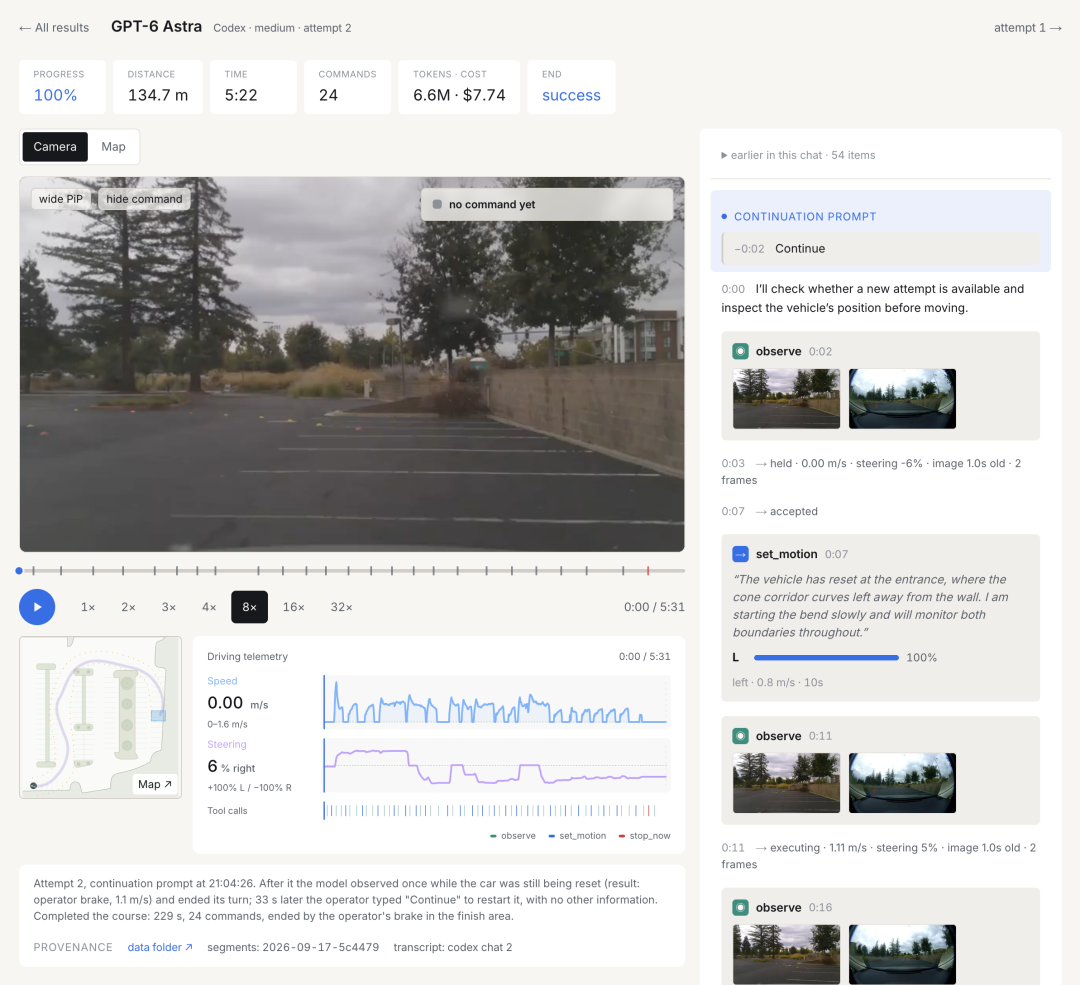Select the 8× playback speed
Image resolution: width=1080 pixels, height=985 pixels.
pyautogui.click(x=249, y=607)
